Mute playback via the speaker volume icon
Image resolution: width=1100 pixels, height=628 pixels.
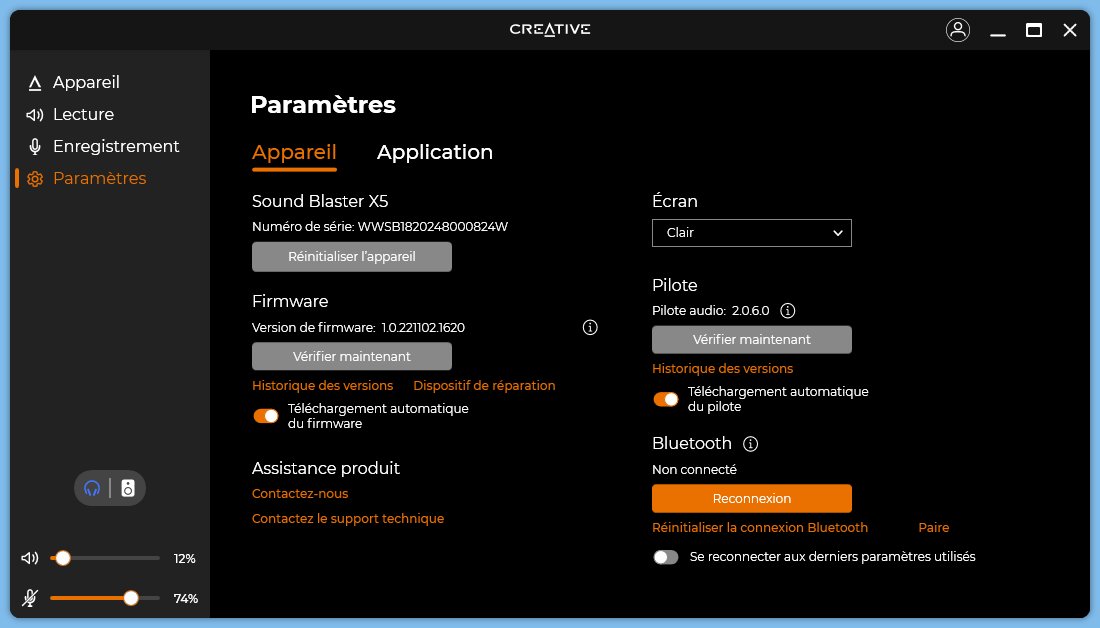click(30, 558)
